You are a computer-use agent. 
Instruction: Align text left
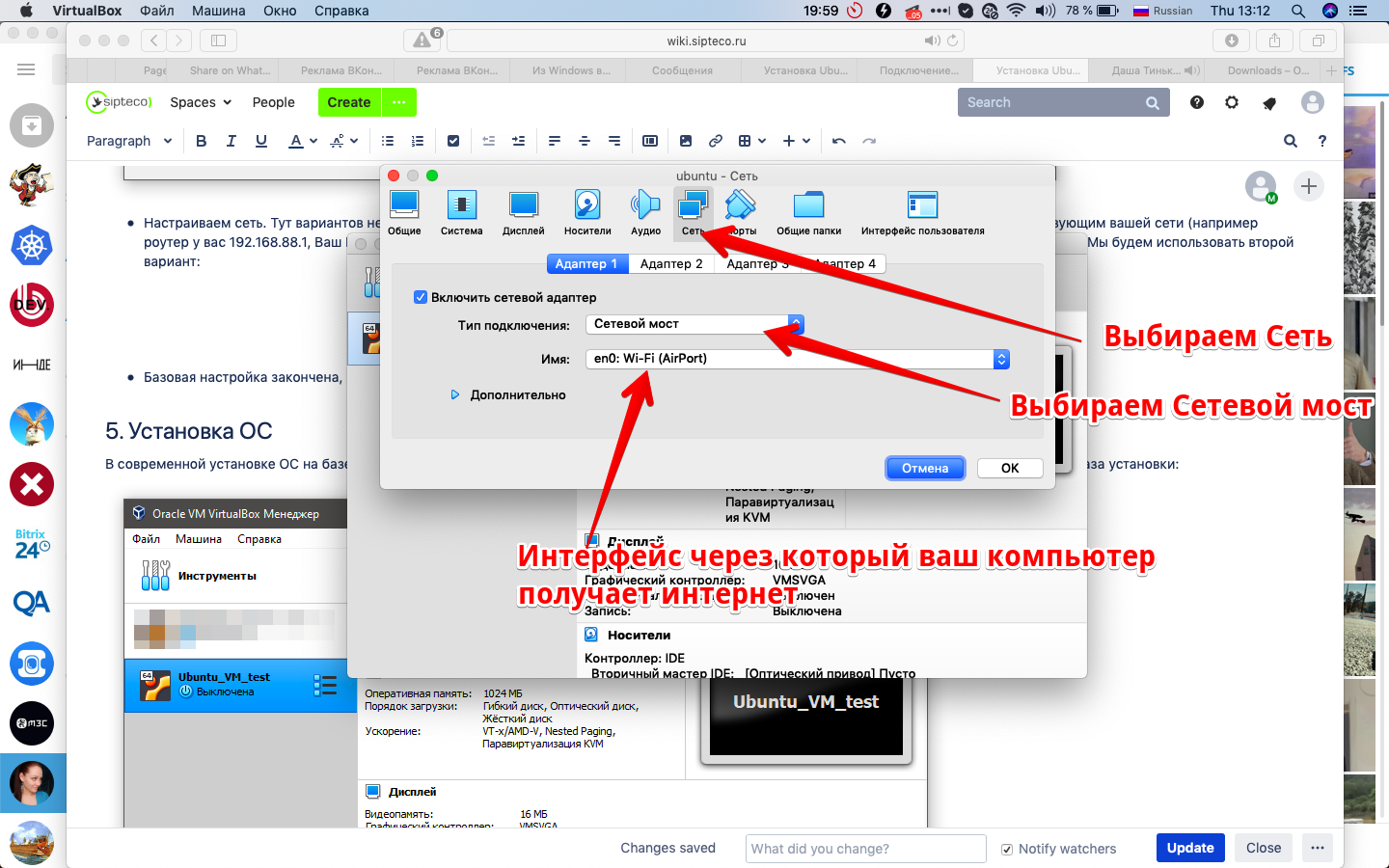point(555,141)
